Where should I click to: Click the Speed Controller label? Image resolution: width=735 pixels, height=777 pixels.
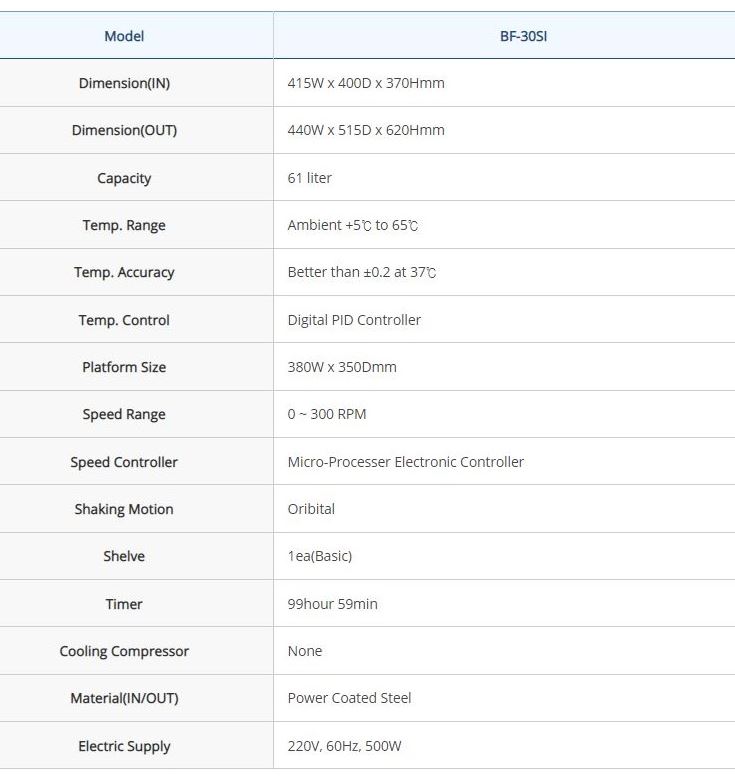124,462
